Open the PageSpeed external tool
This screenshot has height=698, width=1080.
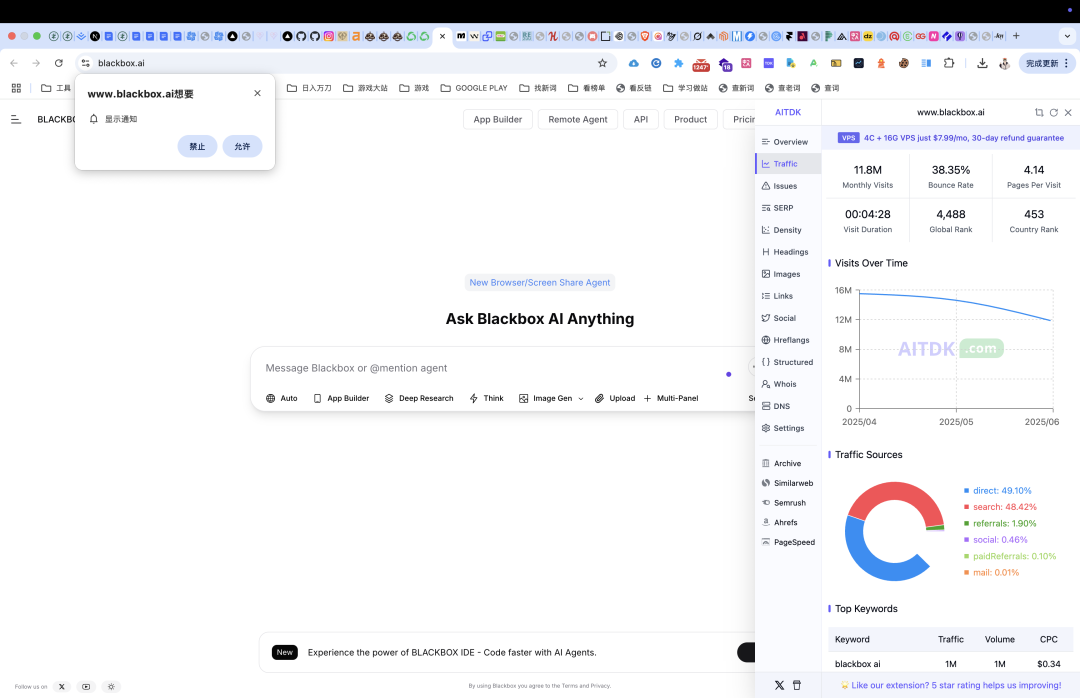tap(787, 542)
